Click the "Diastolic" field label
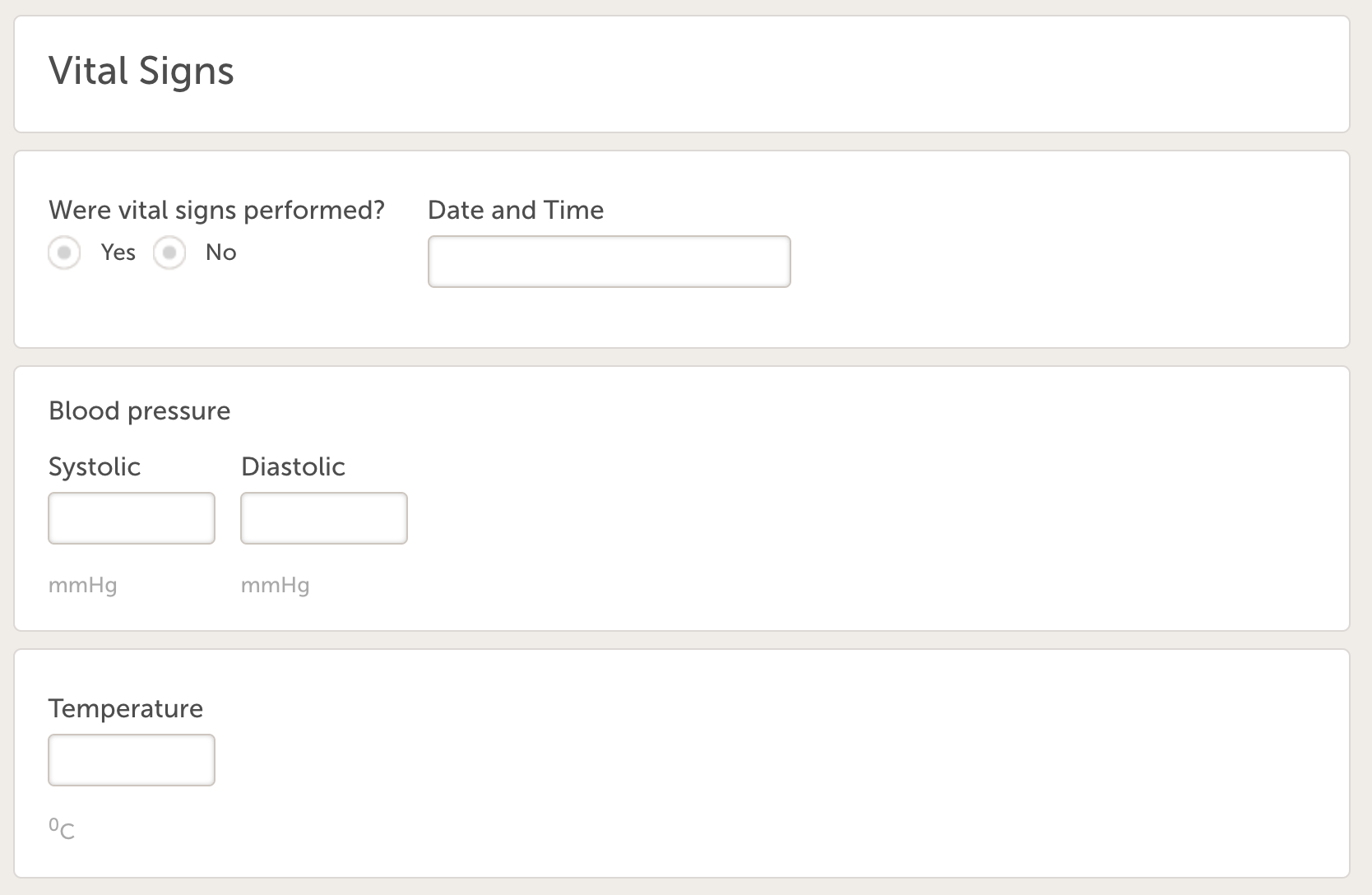This screenshot has width=1372, height=895. [293, 466]
